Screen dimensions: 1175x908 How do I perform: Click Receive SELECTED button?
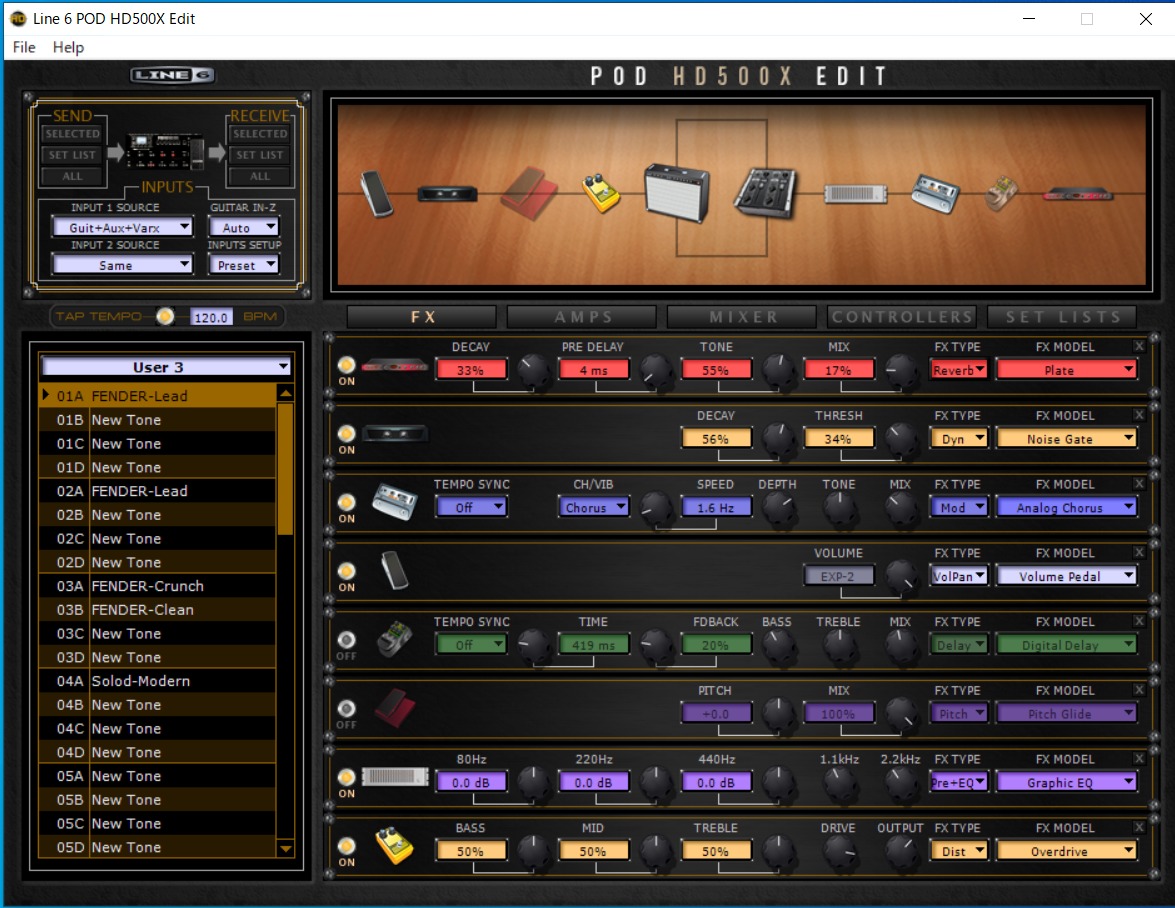click(259, 133)
